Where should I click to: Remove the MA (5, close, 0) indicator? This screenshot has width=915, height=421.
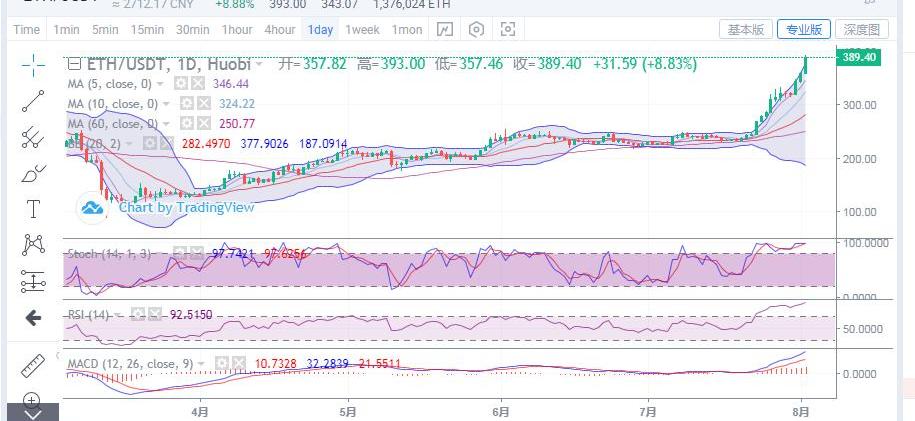198,83
